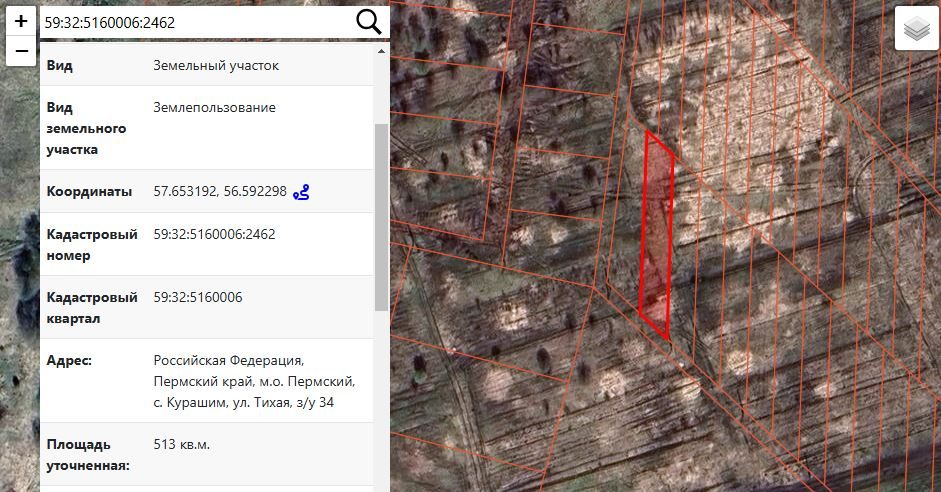
Task: Click the value Земельный участок
Action: [x=216, y=65]
